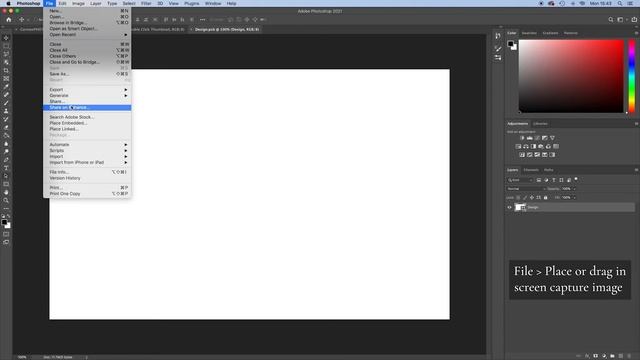Screen dimensions: 640x360
Task: Toggle lock image pixels
Action: pos(525,198)
